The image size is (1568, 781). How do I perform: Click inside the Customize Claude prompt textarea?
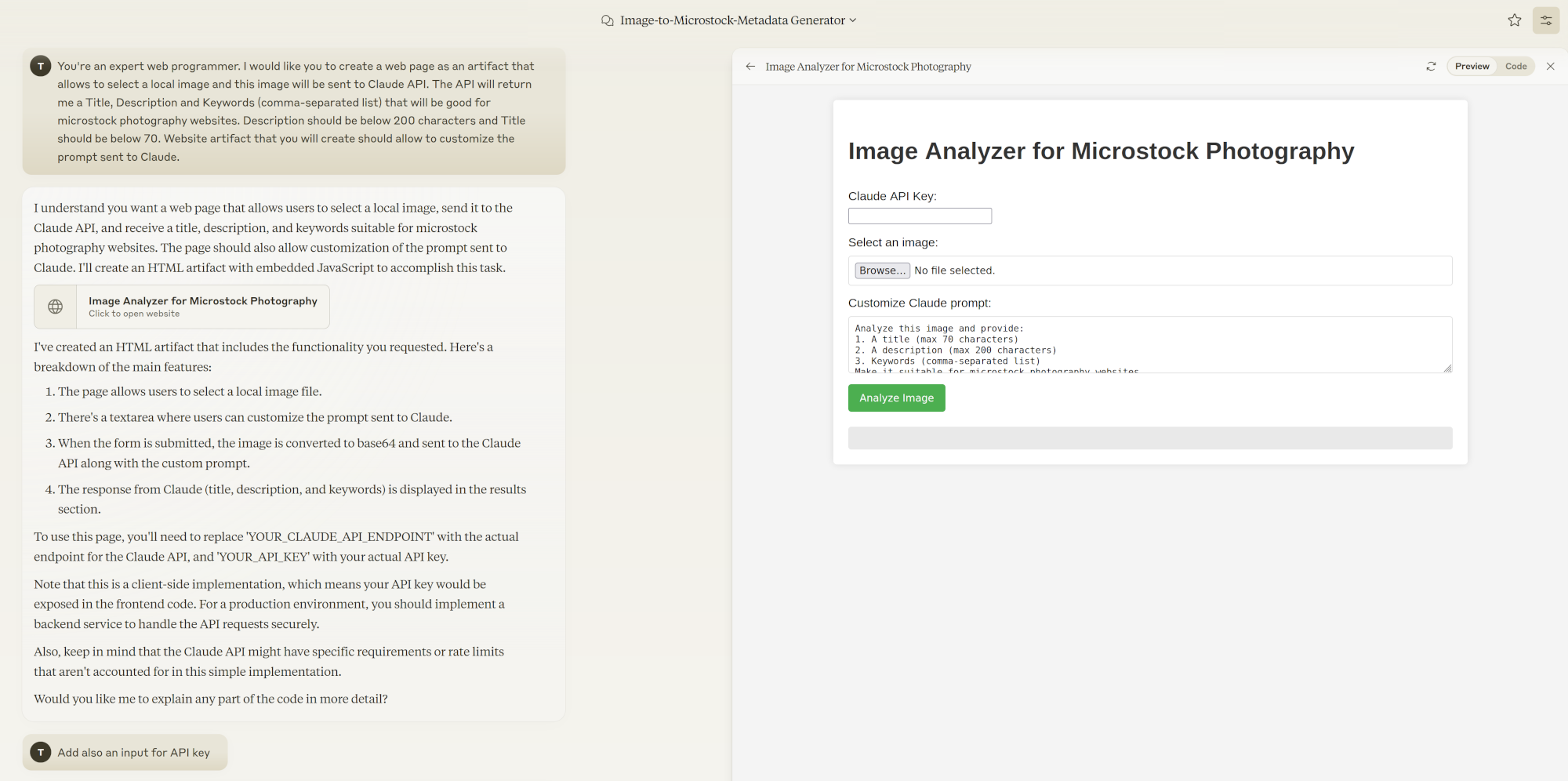click(x=1149, y=344)
